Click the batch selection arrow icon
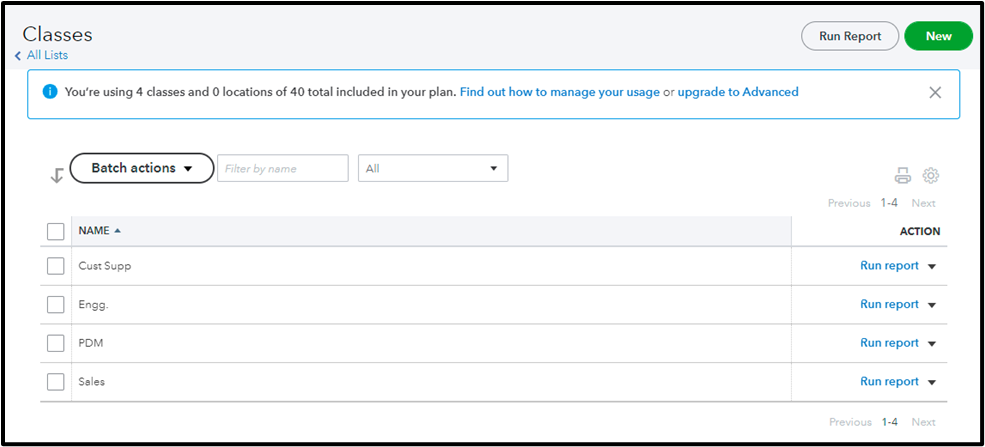Image resolution: width=985 pixels, height=447 pixels. point(57,176)
